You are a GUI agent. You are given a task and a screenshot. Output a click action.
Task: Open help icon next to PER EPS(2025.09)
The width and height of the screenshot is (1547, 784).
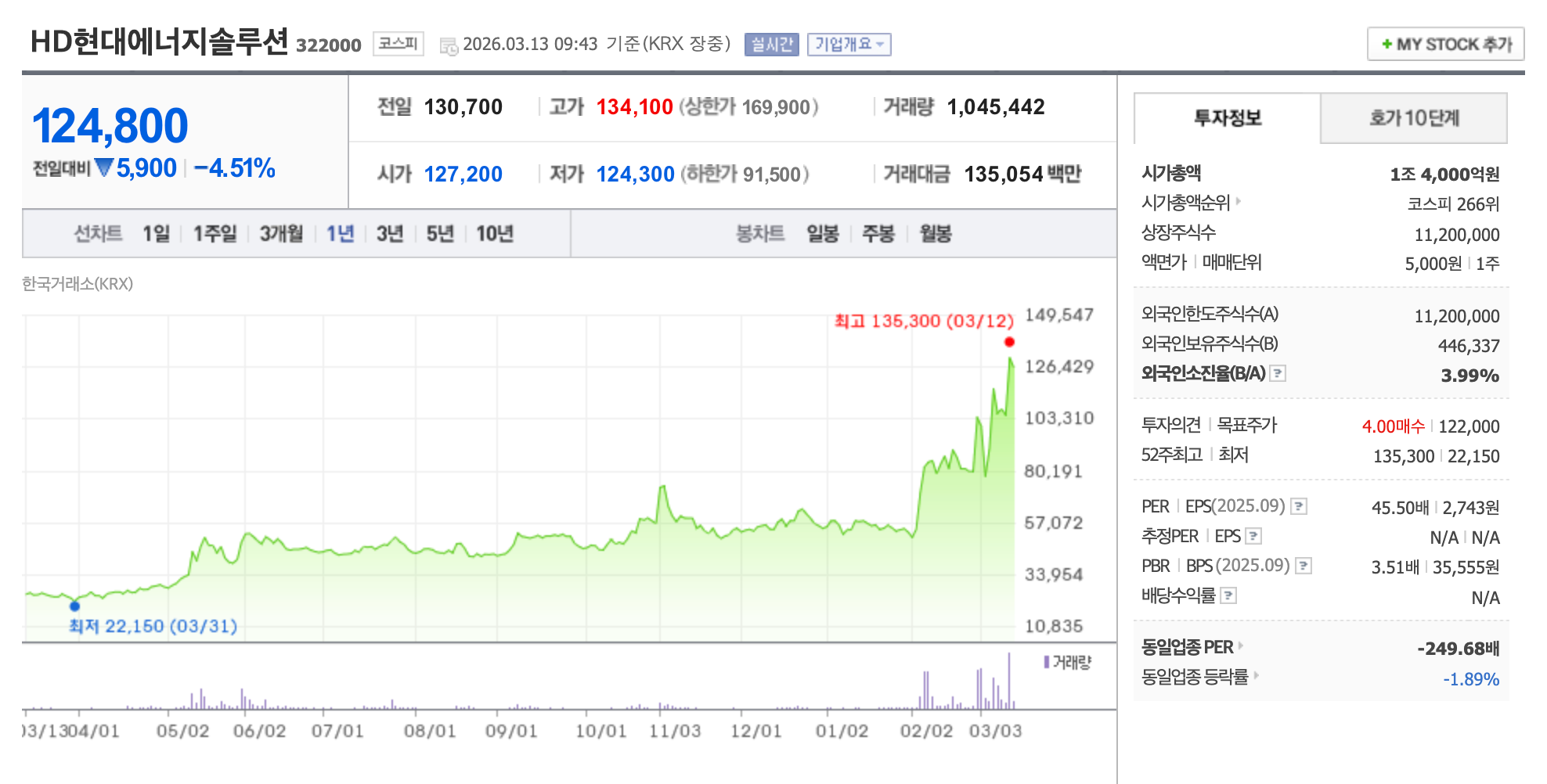click(x=1299, y=506)
